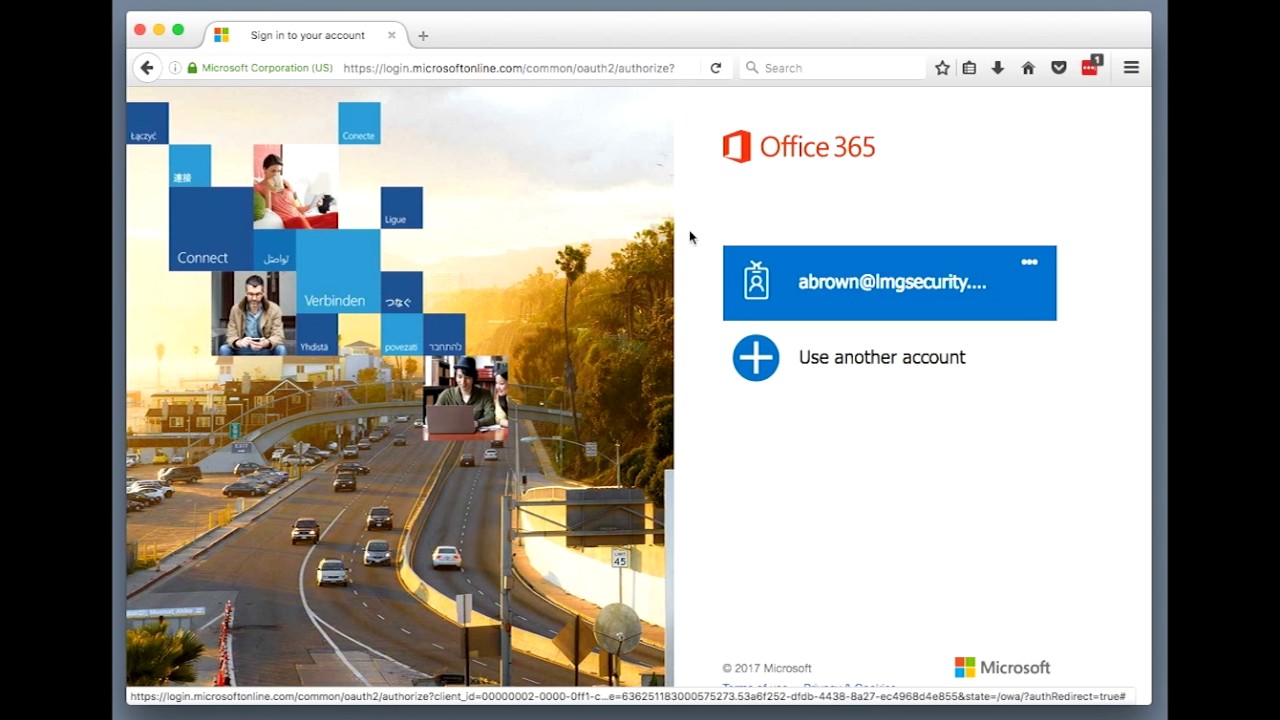Reload the page with the refresh icon
The image size is (1280, 720).
716,68
